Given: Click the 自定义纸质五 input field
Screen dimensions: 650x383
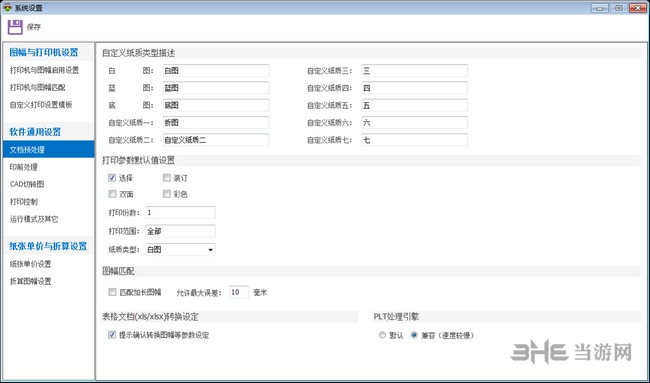Looking at the screenshot, I should [x=415, y=105].
